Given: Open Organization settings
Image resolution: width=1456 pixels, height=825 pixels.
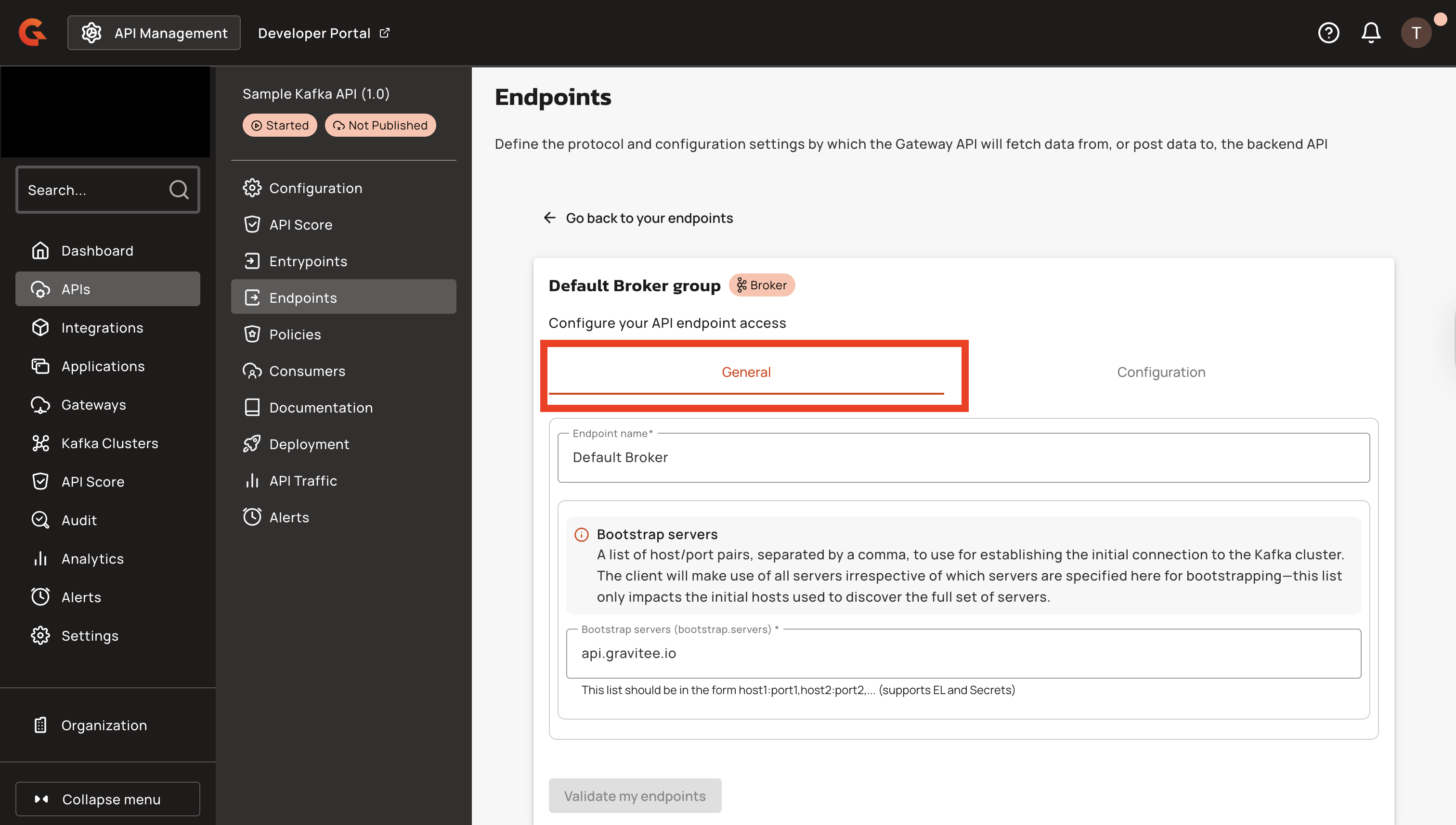Looking at the screenshot, I should pos(104,725).
